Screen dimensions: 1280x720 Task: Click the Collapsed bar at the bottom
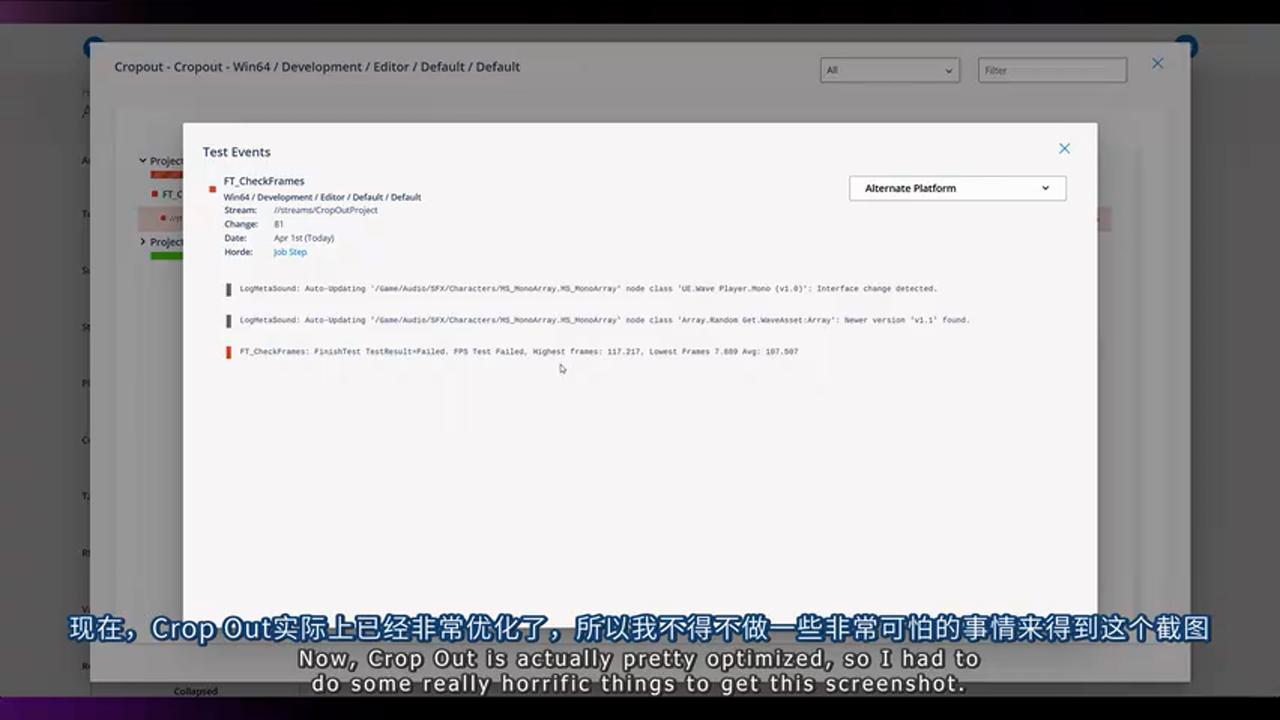click(195, 691)
